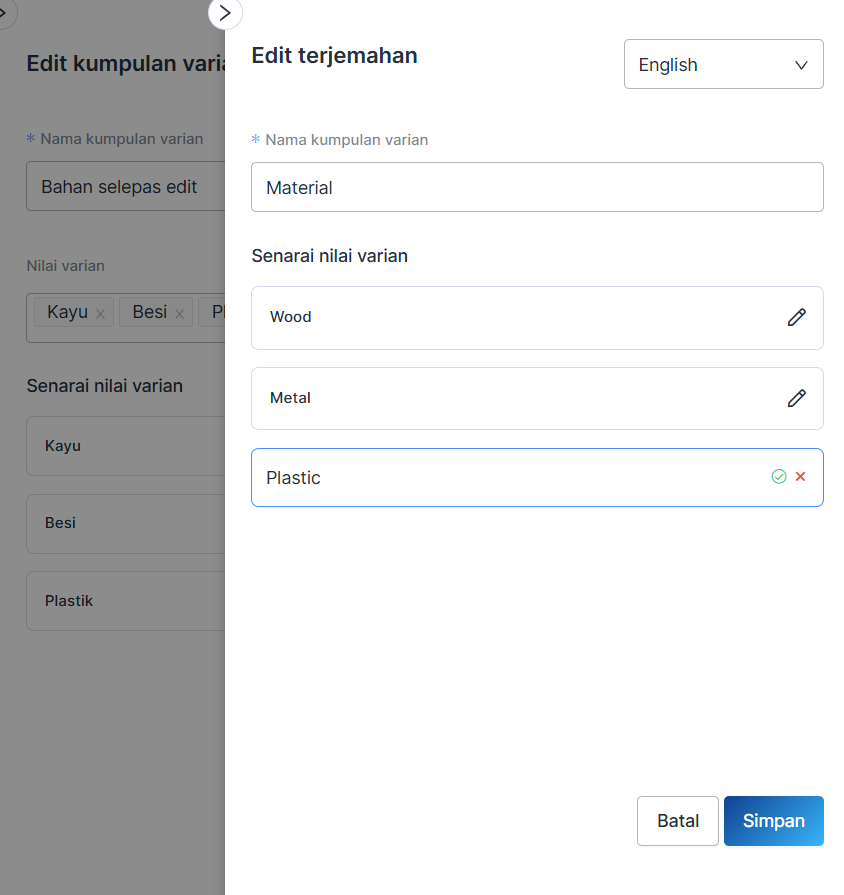Screen dimensions: 844x895
Task: Click the partial arrow circle at top-left corner
Action: [5, 12]
